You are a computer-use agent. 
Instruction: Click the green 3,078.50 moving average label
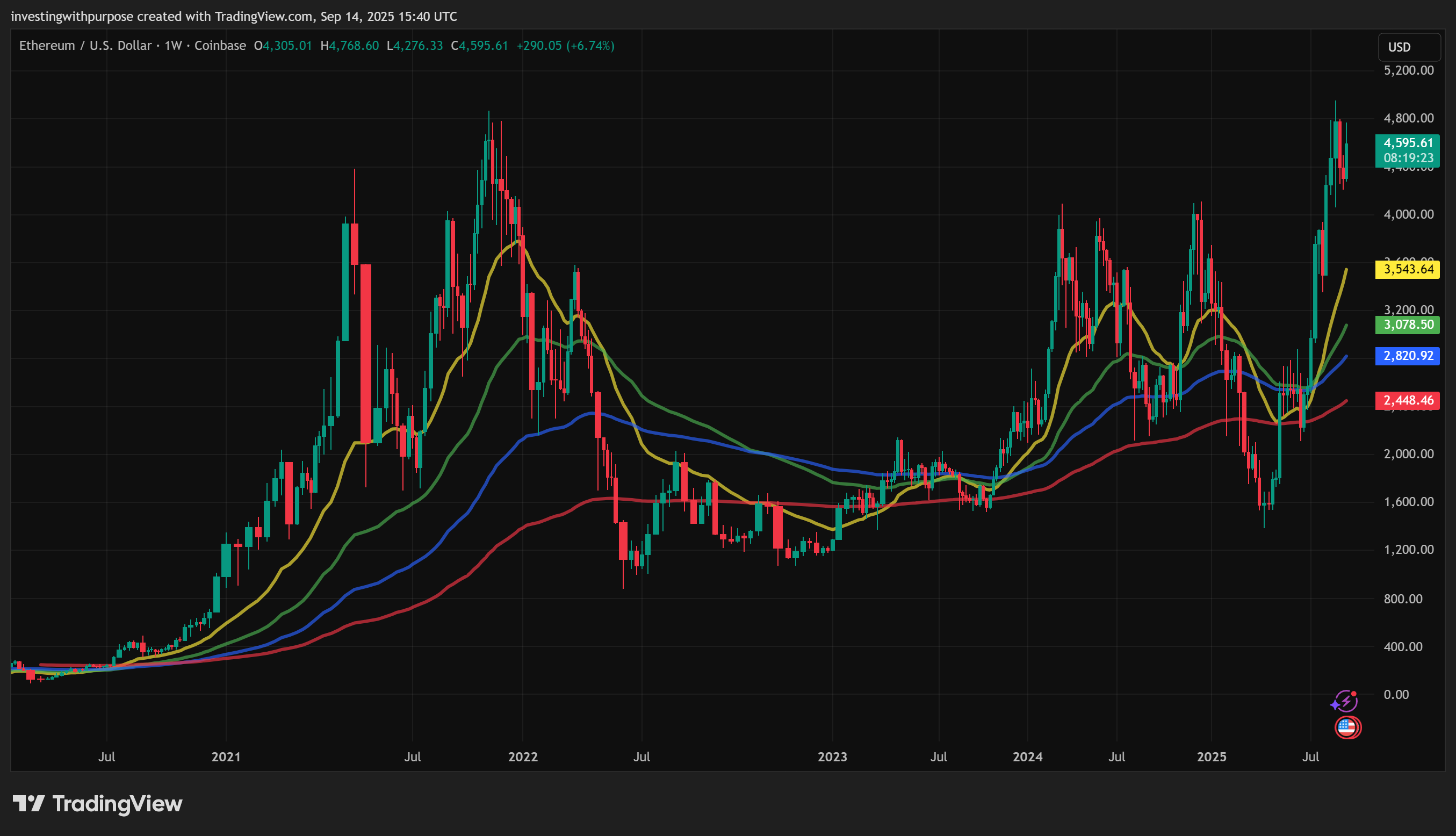pyautogui.click(x=1407, y=325)
